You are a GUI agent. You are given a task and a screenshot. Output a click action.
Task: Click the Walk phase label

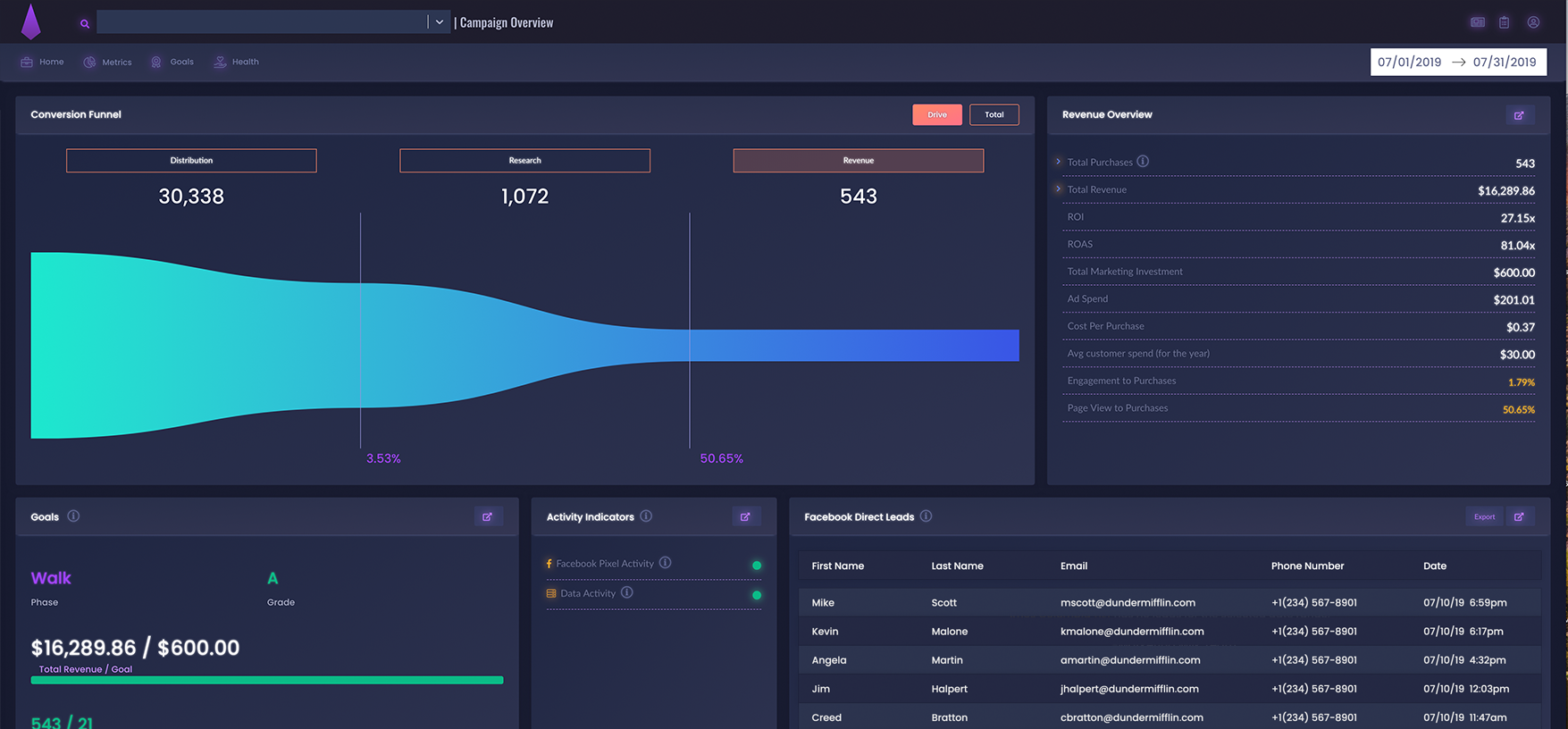point(51,578)
